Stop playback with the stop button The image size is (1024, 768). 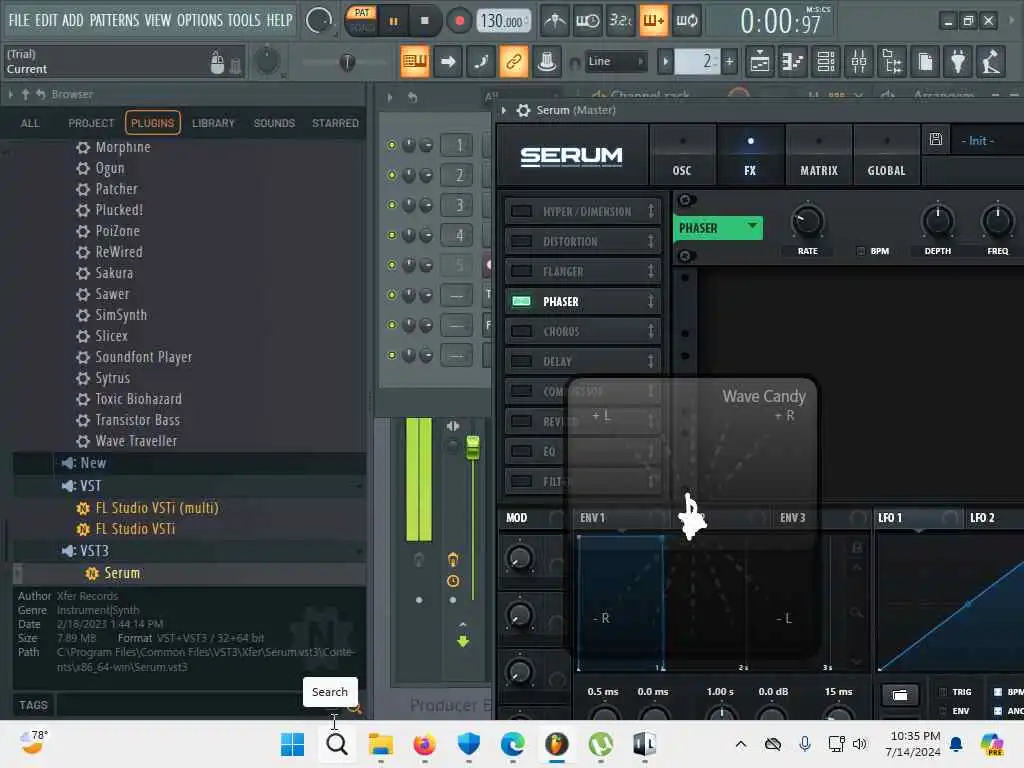tap(424, 21)
